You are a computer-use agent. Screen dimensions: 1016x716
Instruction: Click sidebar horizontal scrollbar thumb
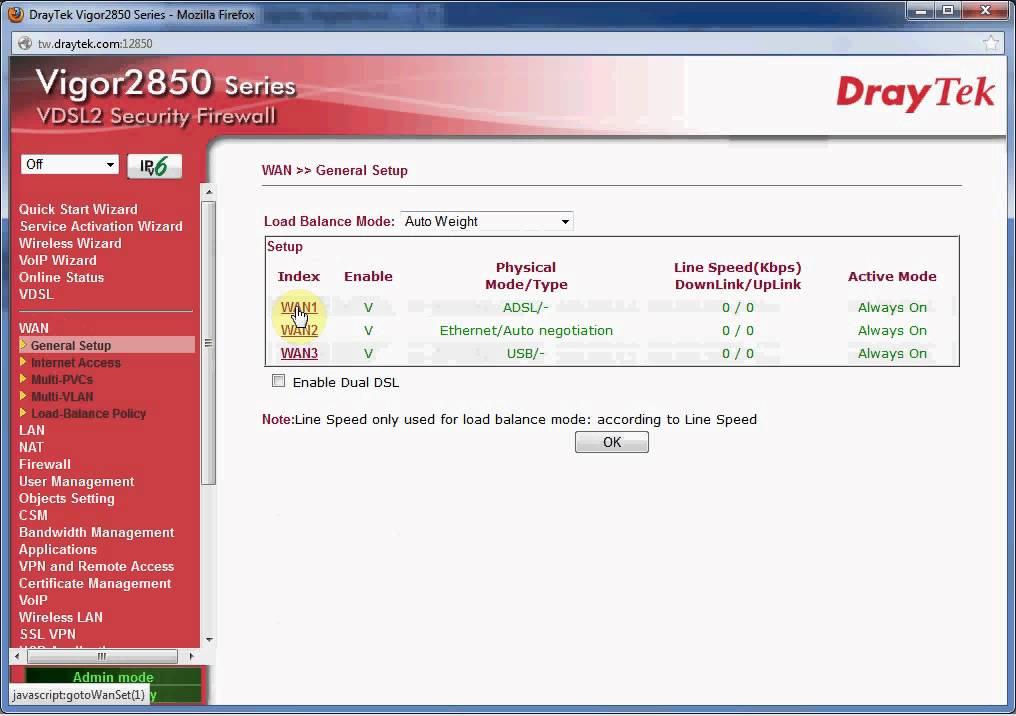102,656
